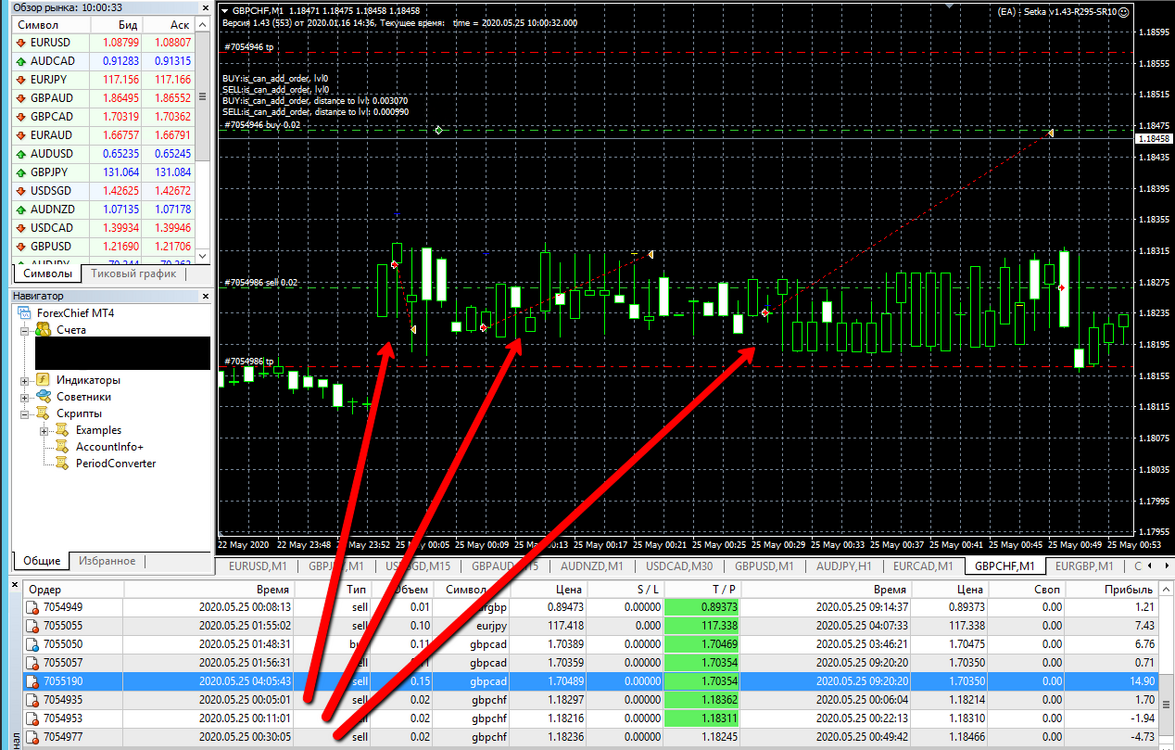Click the Бид column header
The image size is (1175, 750).
click(x=117, y=25)
